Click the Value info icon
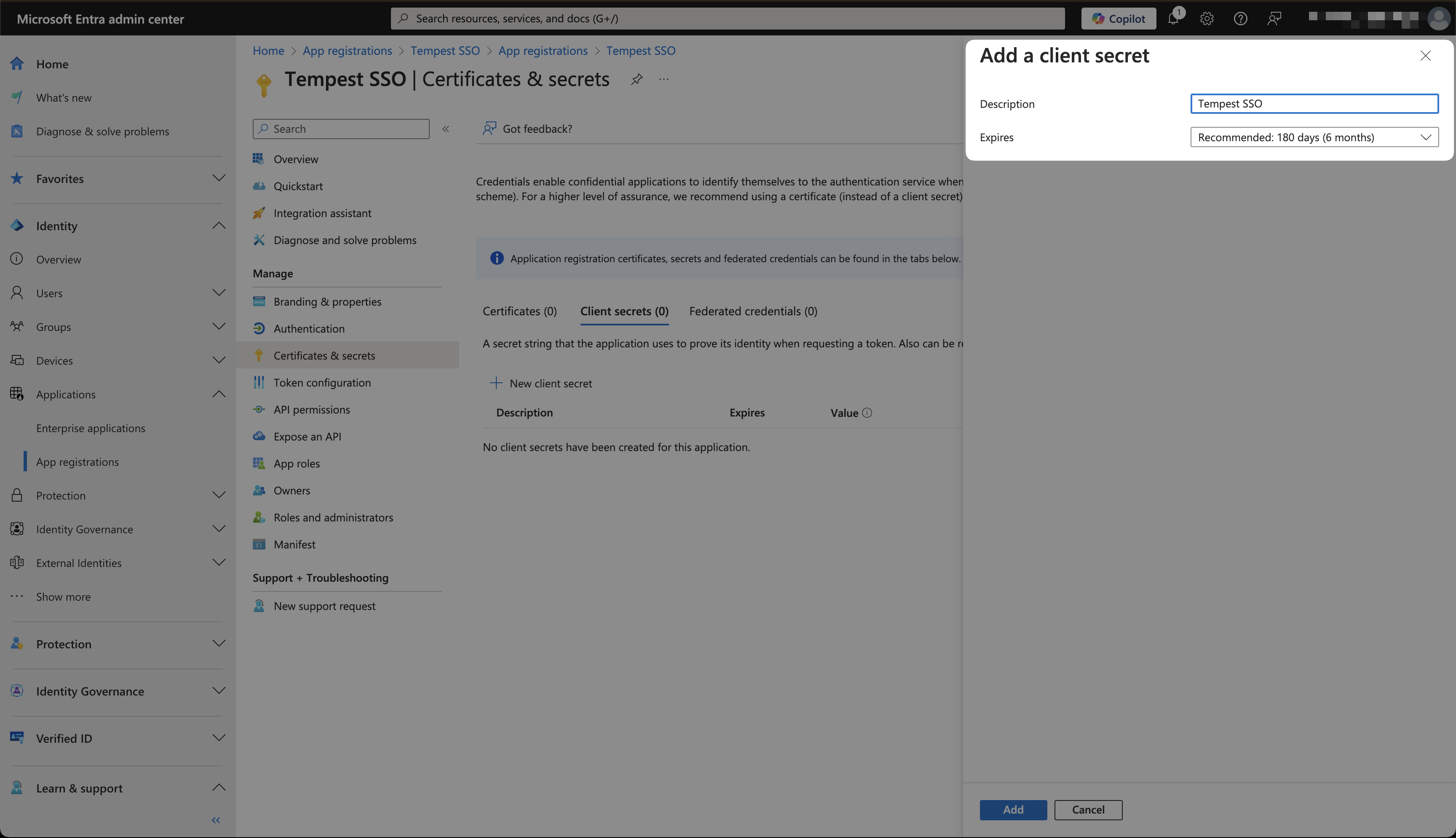Image resolution: width=1456 pixels, height=838 pixels. 867,413
